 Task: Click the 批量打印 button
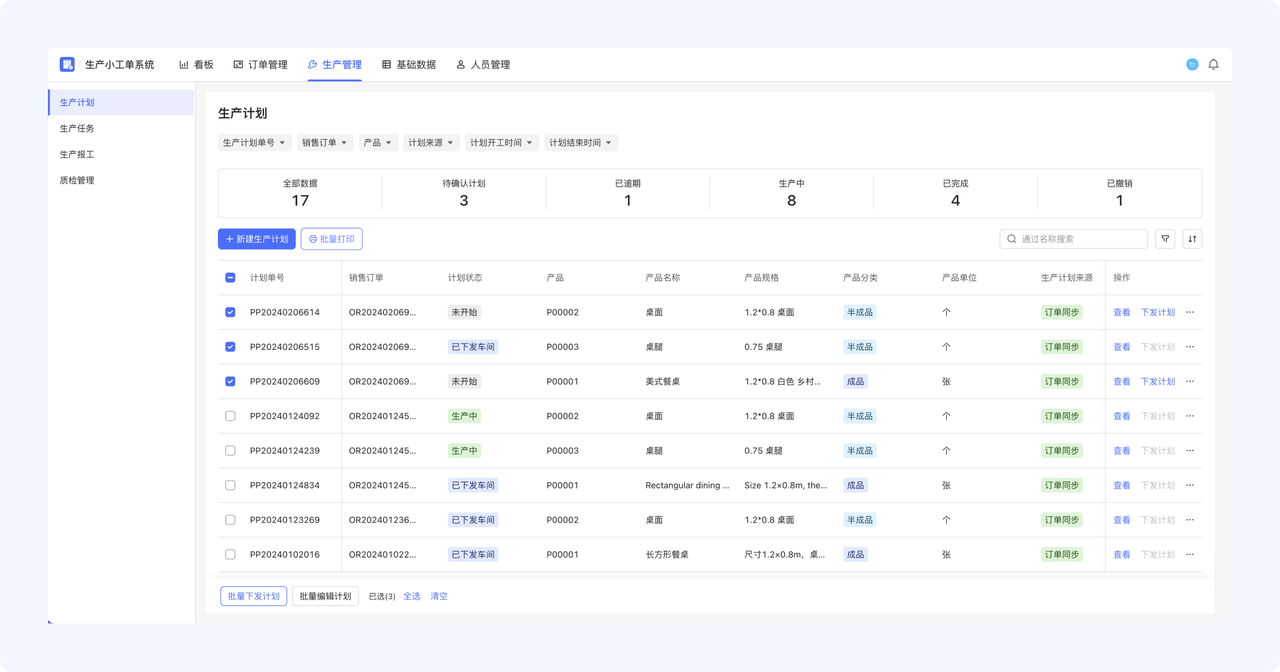click(331, 239)
